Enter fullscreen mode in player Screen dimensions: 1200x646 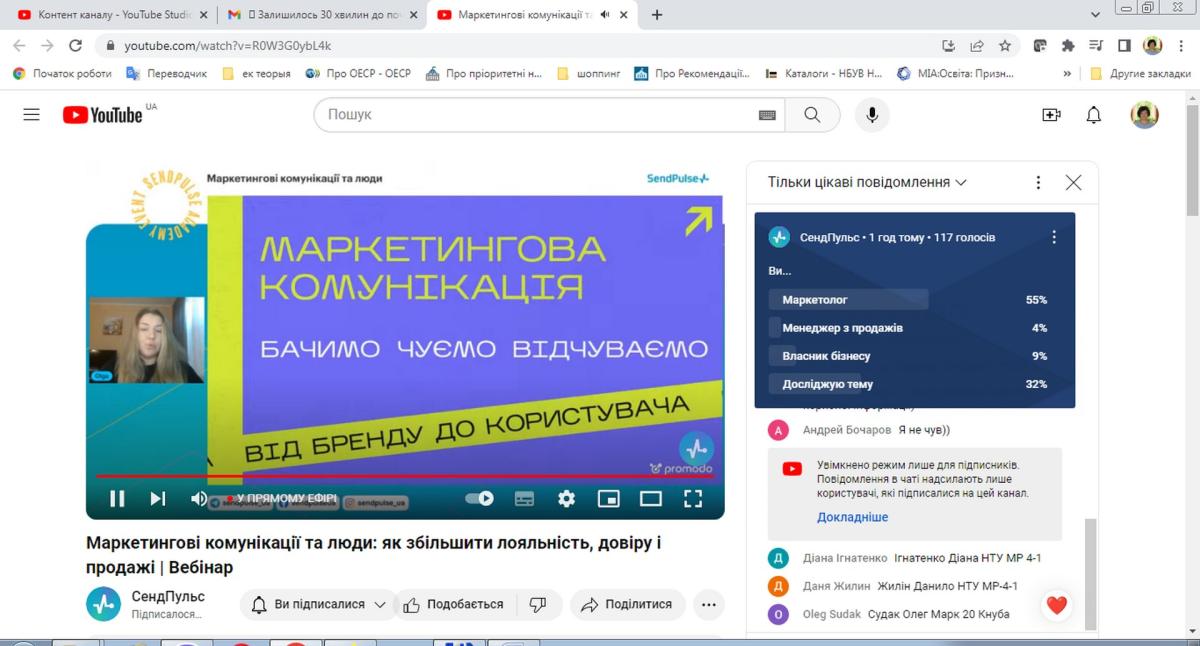[x=692, y=498]
